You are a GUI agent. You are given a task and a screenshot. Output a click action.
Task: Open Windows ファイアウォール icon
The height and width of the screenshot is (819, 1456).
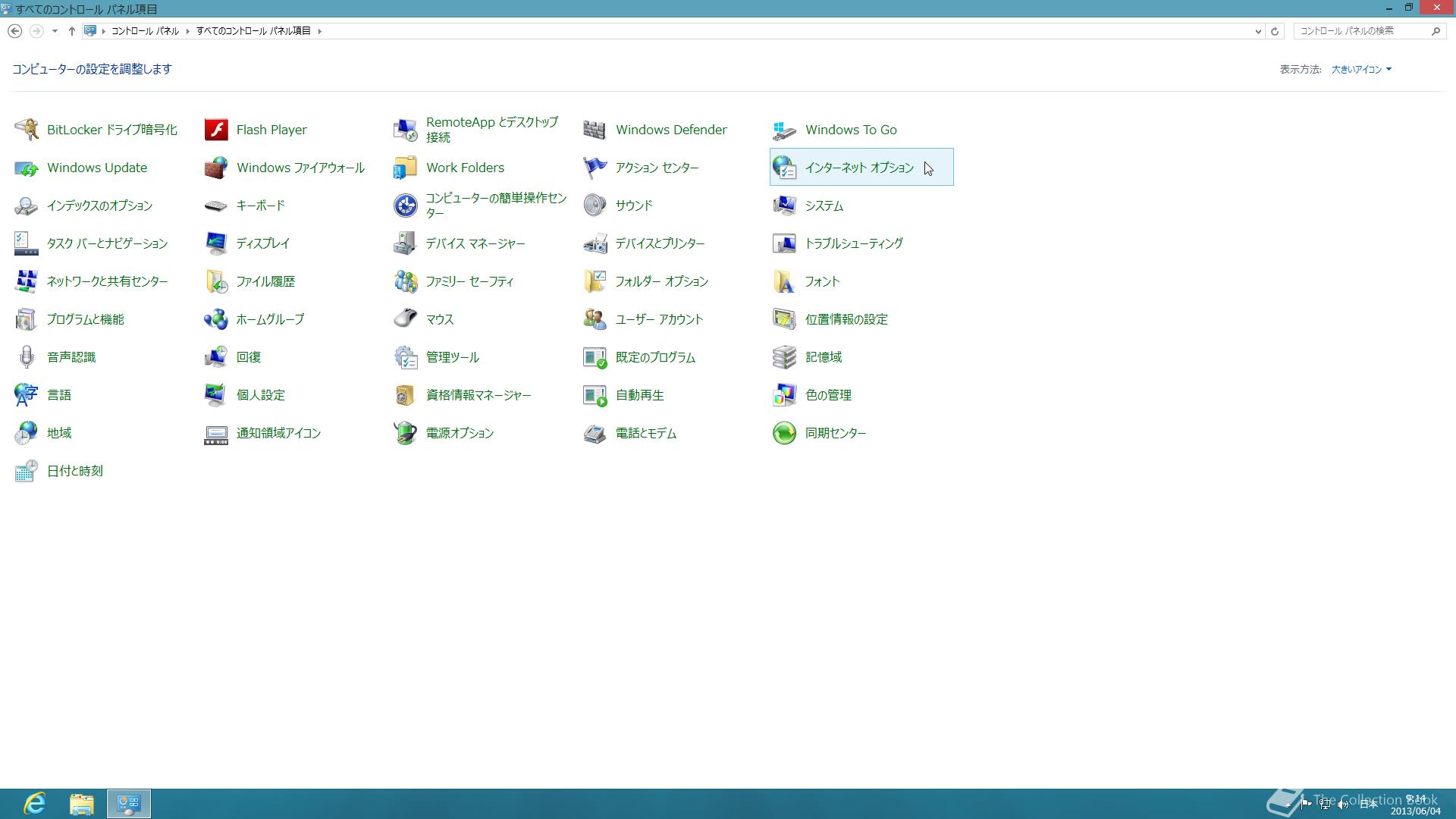[216, 168]
